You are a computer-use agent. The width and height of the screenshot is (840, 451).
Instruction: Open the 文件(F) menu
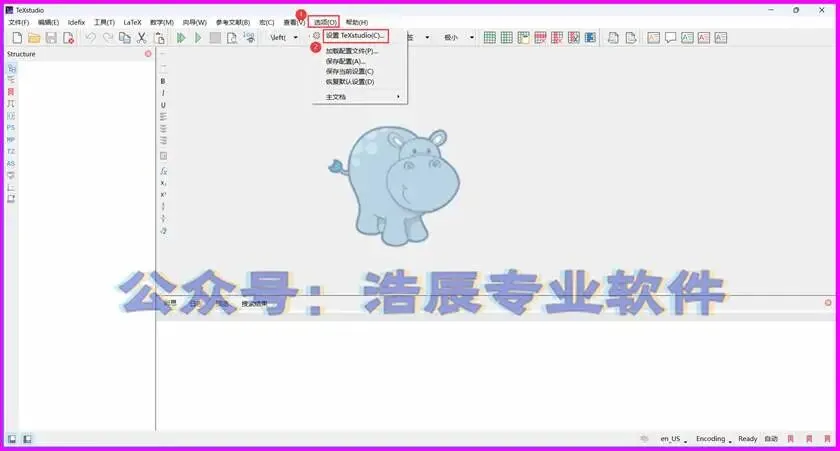19,22
